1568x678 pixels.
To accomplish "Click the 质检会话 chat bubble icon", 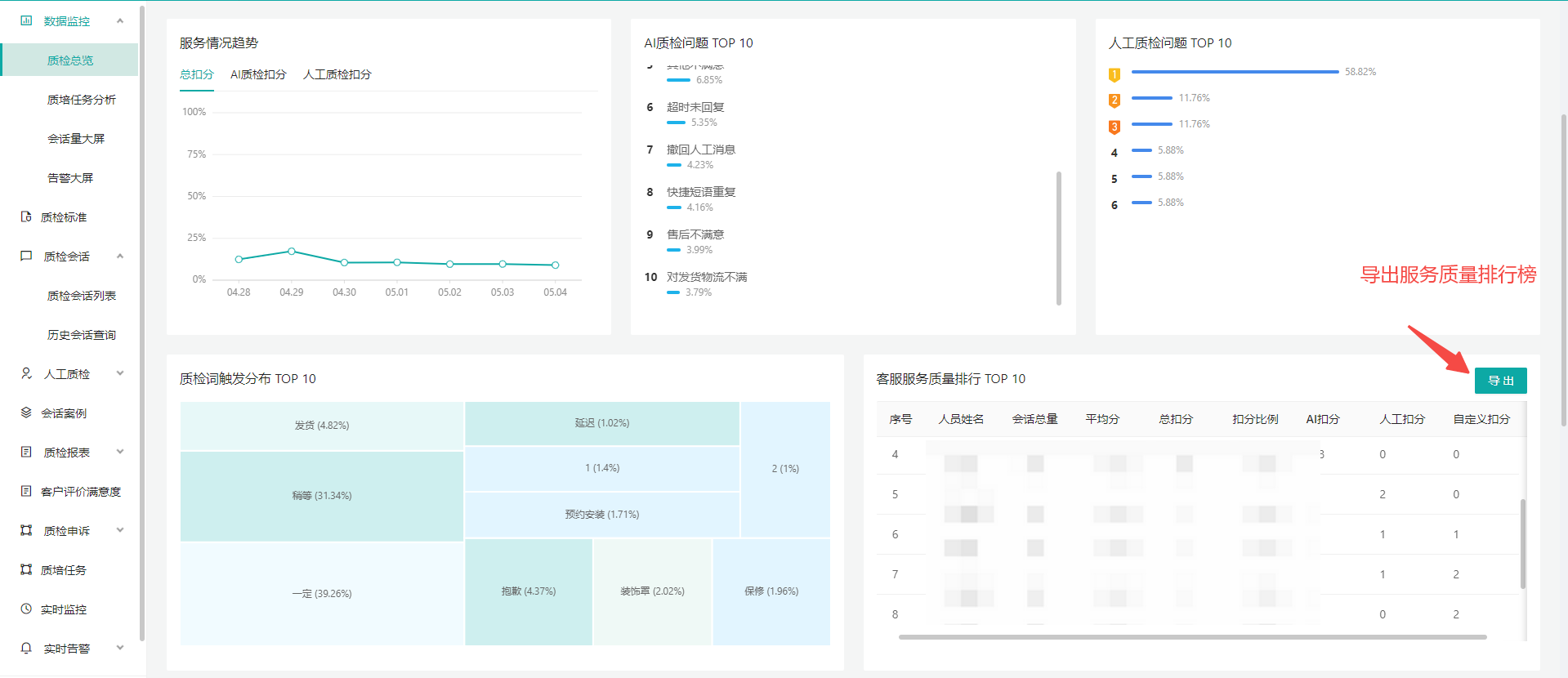I will click(x=26, y=256).
